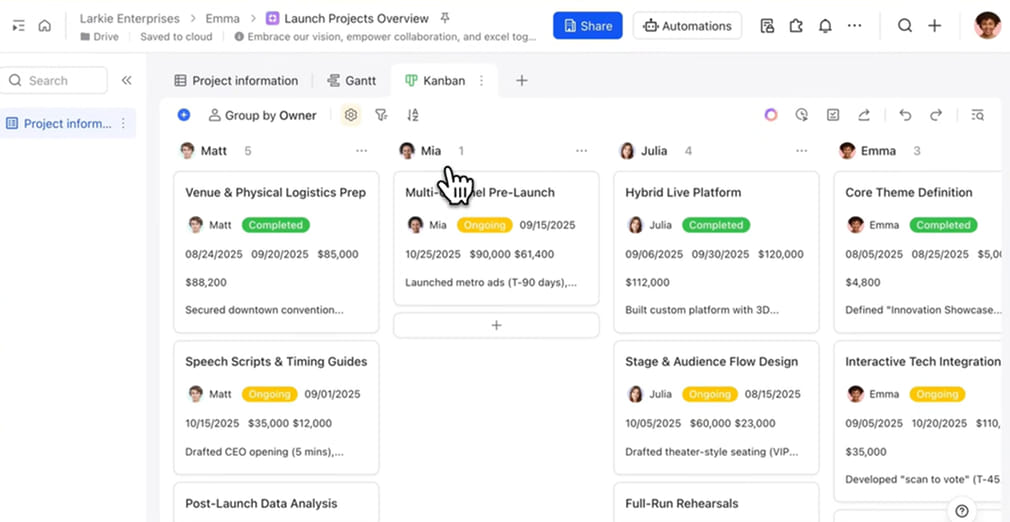Switch to the Gantt tab
The image size is (1010, 522).
click(x=352, y=81)
